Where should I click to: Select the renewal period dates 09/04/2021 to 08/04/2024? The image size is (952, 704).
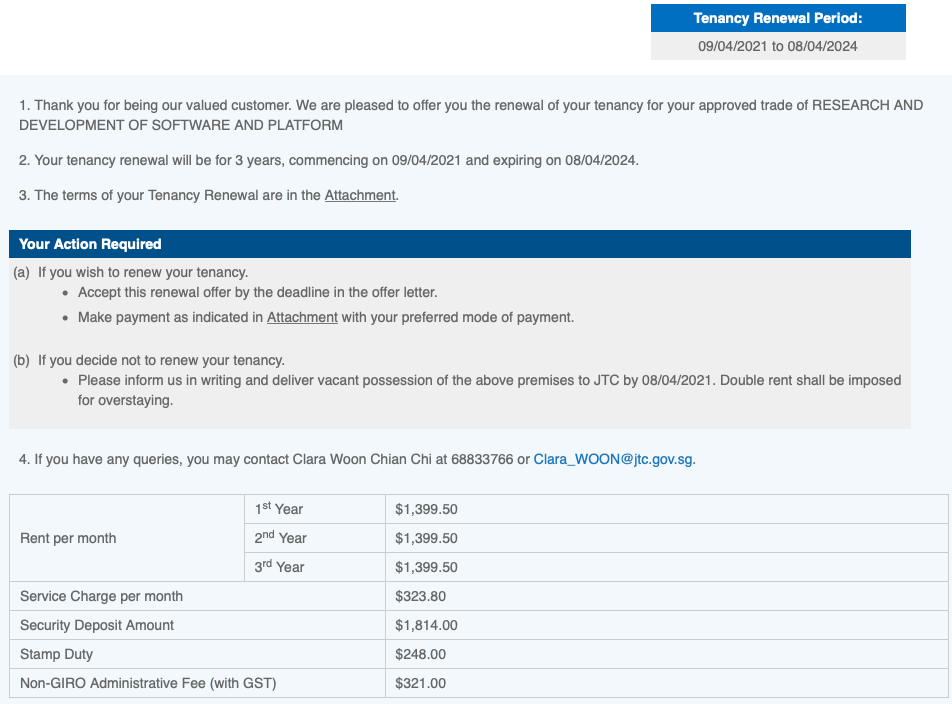778,46
